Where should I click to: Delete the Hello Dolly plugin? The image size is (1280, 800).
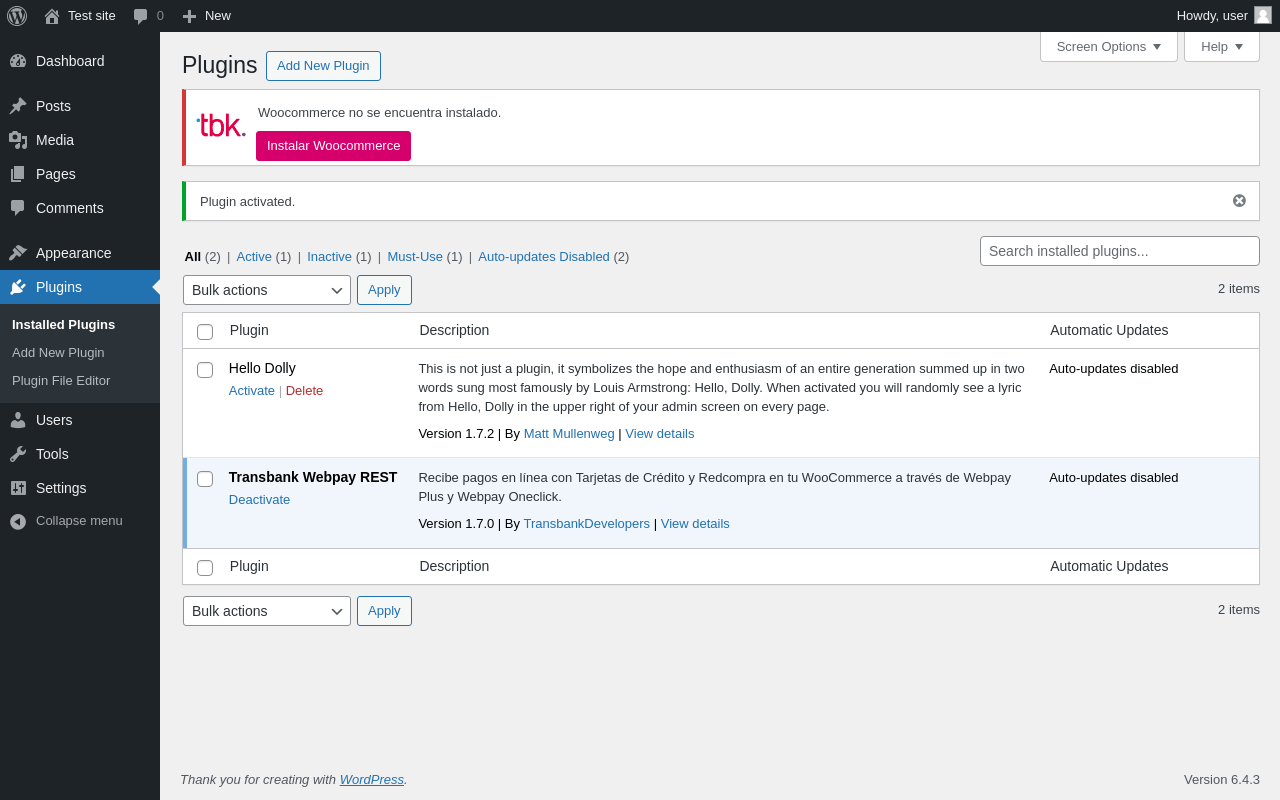304,391
